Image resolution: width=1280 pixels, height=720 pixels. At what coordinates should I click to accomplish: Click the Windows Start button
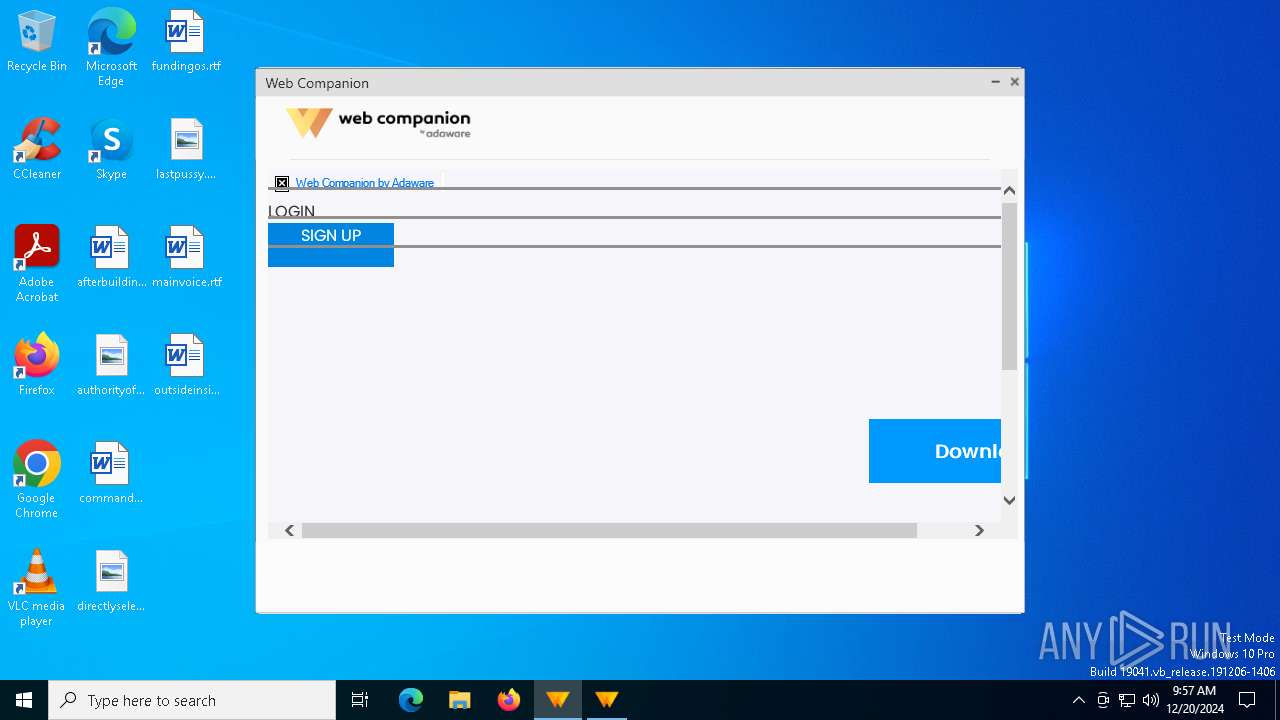tap(24, 700)
